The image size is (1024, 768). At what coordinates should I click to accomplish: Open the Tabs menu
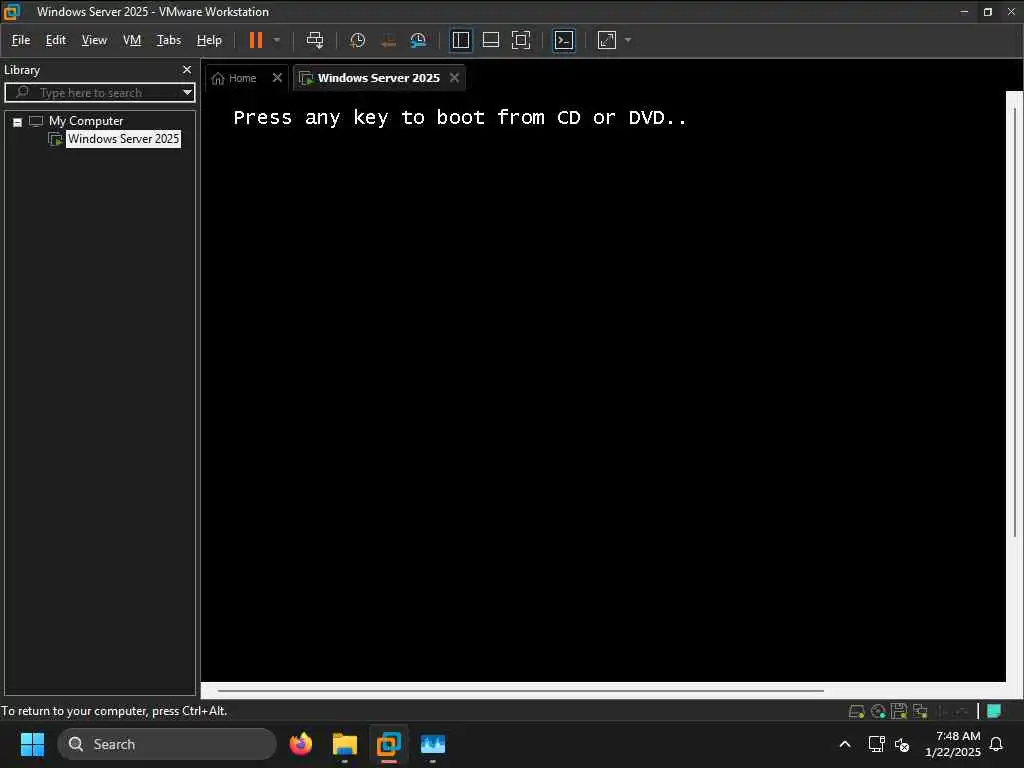click(168, 40)
